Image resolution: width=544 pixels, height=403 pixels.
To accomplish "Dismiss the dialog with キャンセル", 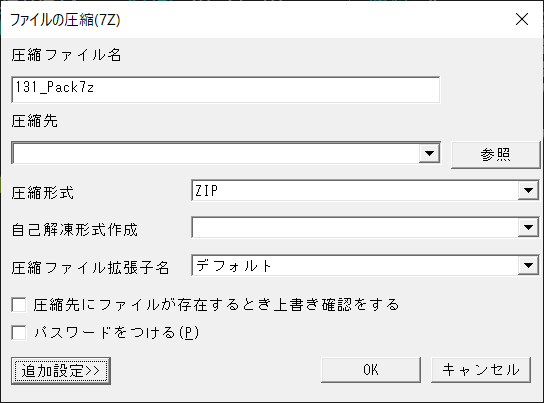I will click(x=481, y=370).
